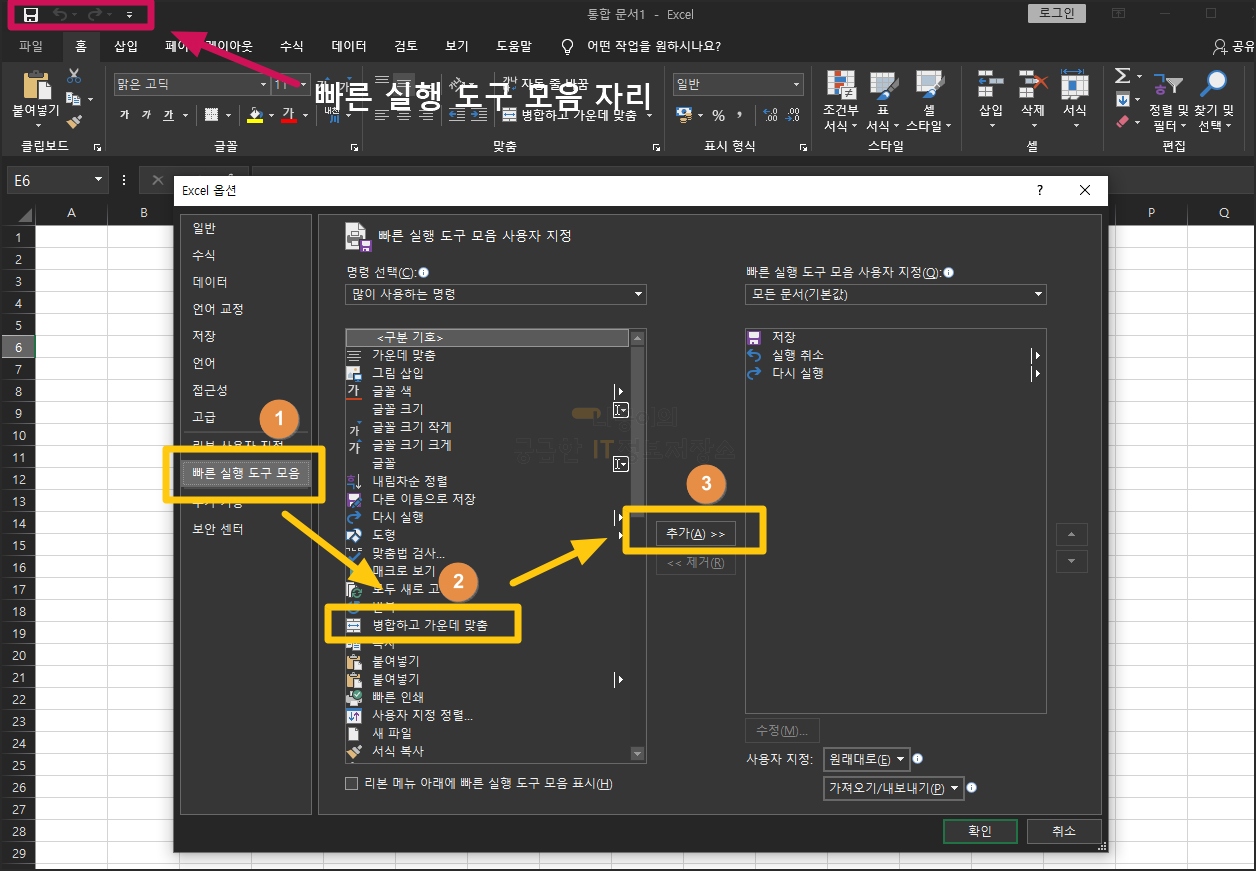Click the percent style icon
1256x871 pixels.
[718, 116]
